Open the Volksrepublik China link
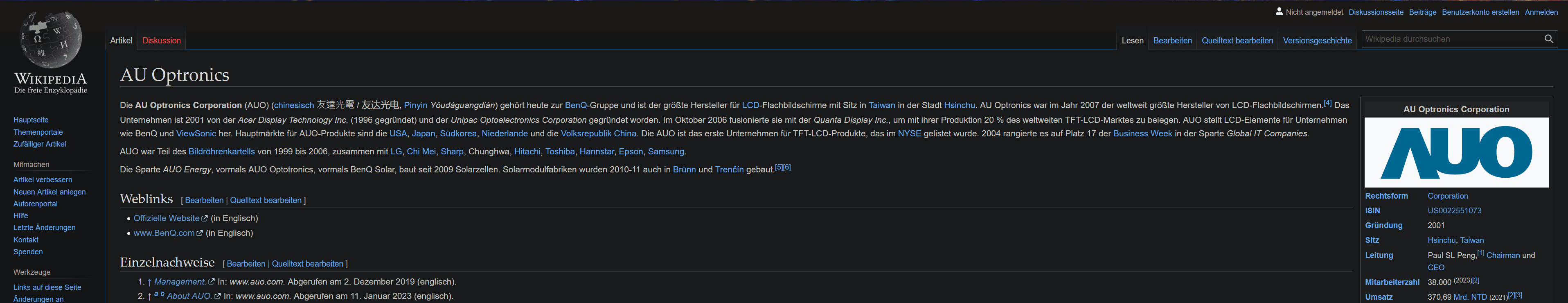This screenshot has height=303, width=1568. (598, 133)
